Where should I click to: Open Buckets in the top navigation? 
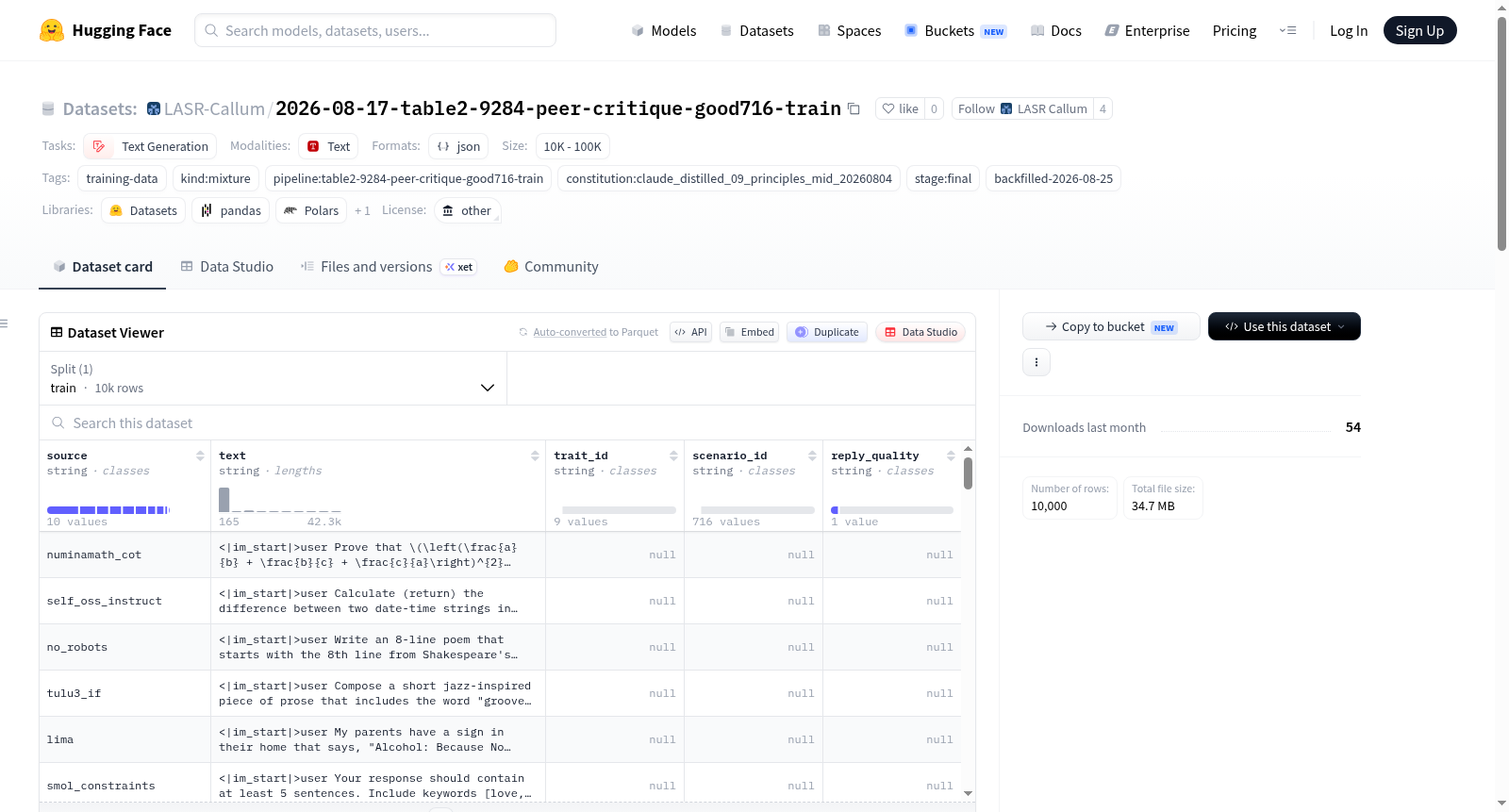tap(955, 30)
